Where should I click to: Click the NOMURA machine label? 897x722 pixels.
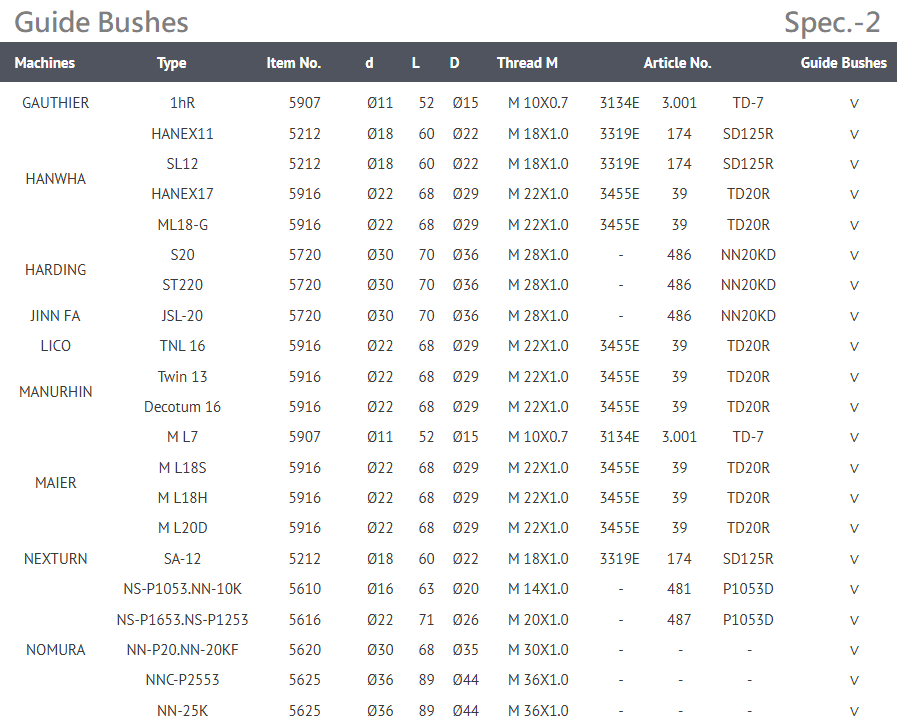[56, 650]
